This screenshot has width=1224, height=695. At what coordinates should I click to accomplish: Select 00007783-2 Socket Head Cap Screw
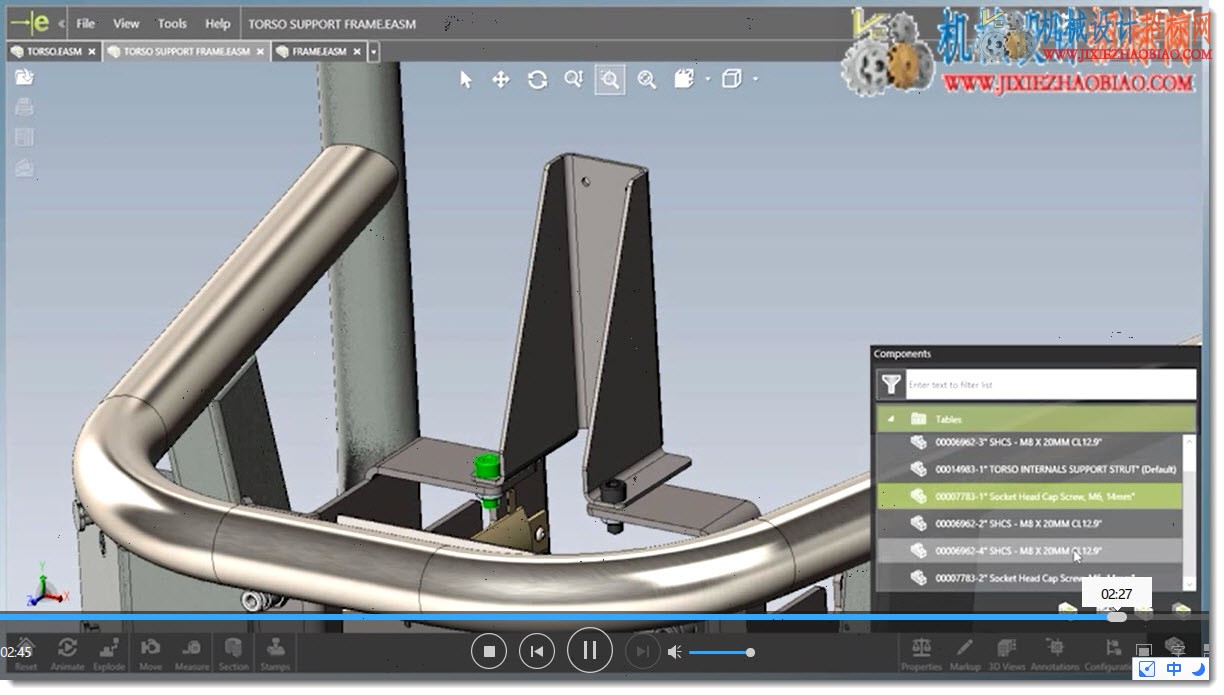(1030, 577)
